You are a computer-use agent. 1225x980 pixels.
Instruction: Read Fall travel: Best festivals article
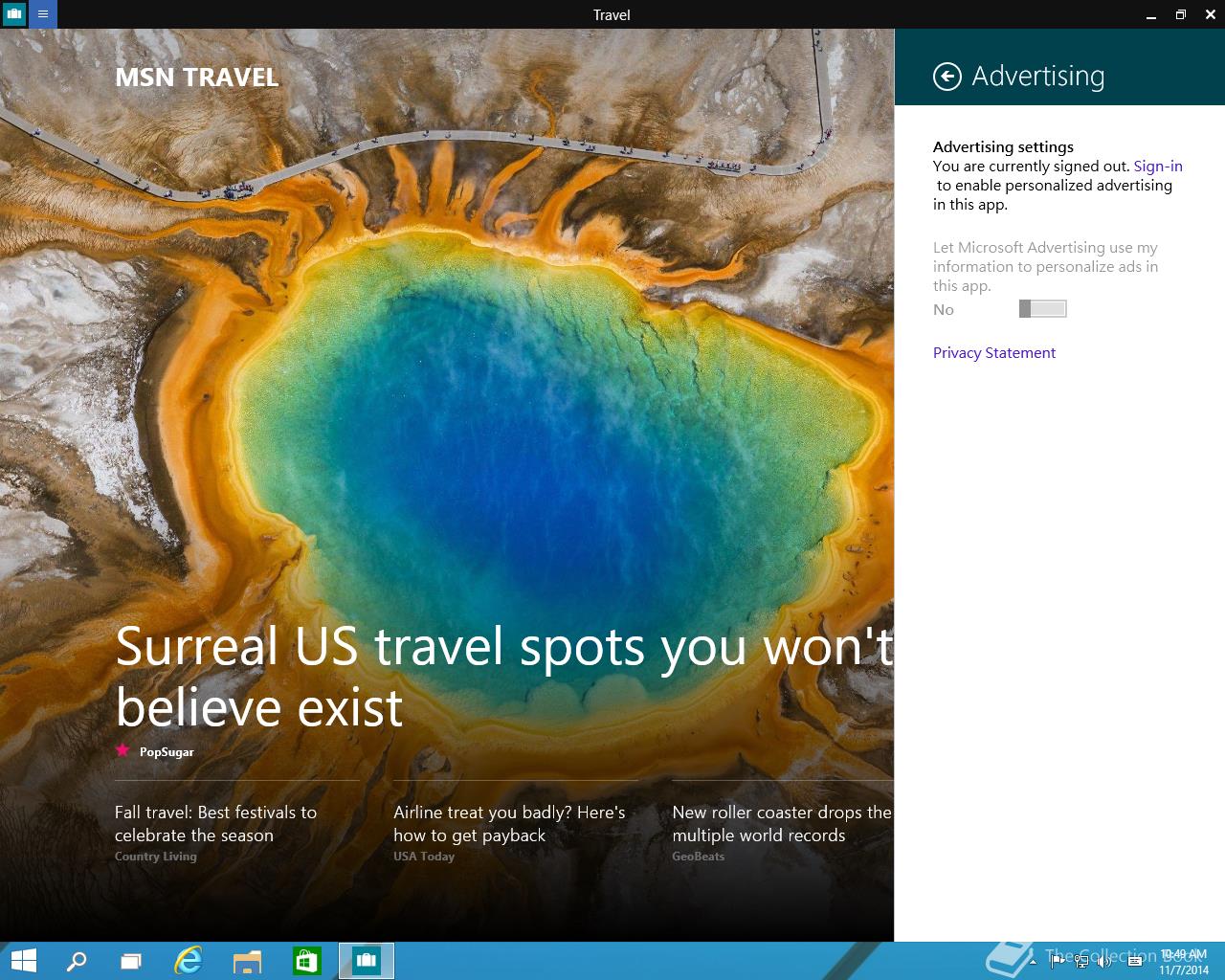[x=215, y=823]
